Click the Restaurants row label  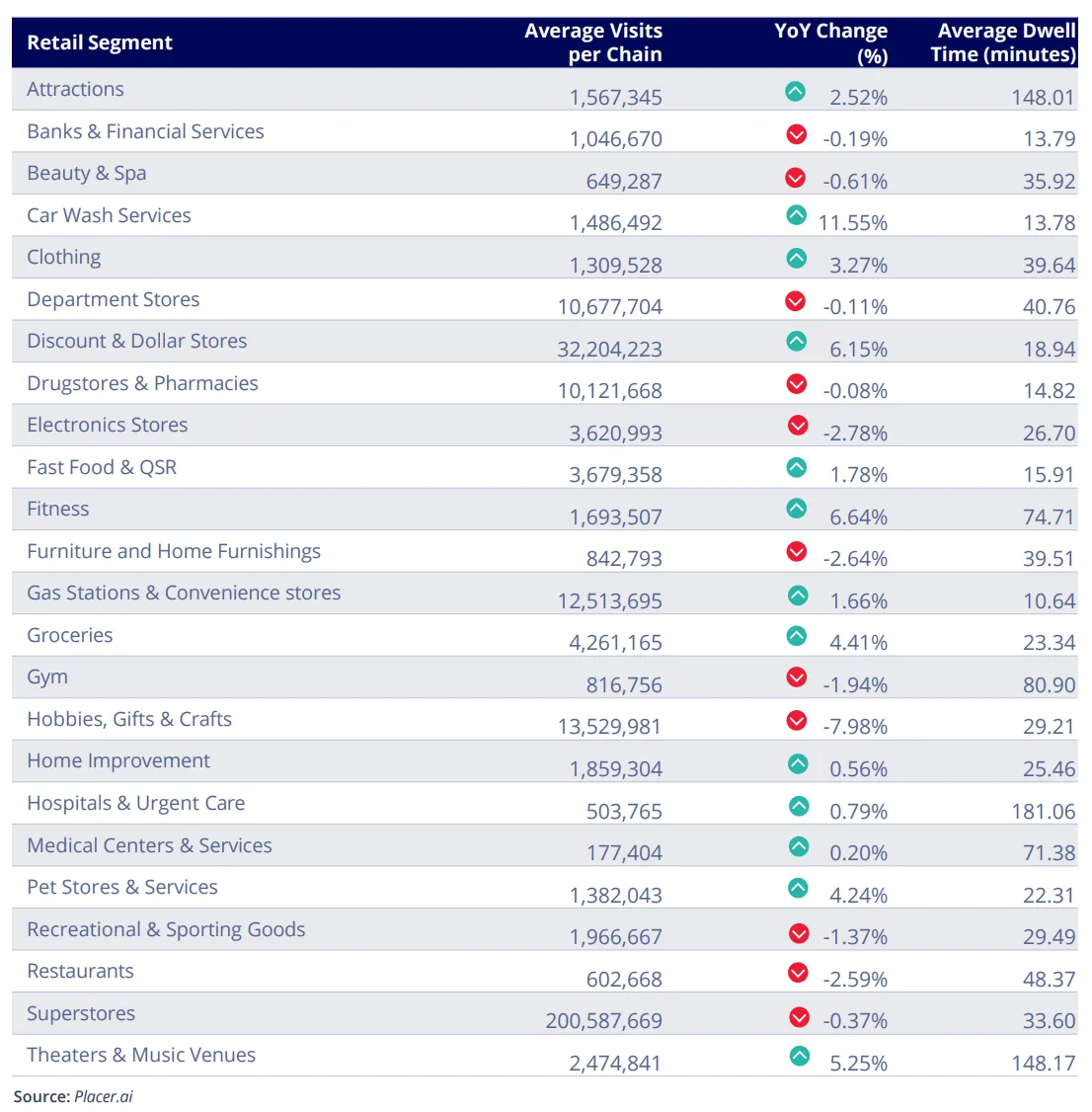pos(80,971)
